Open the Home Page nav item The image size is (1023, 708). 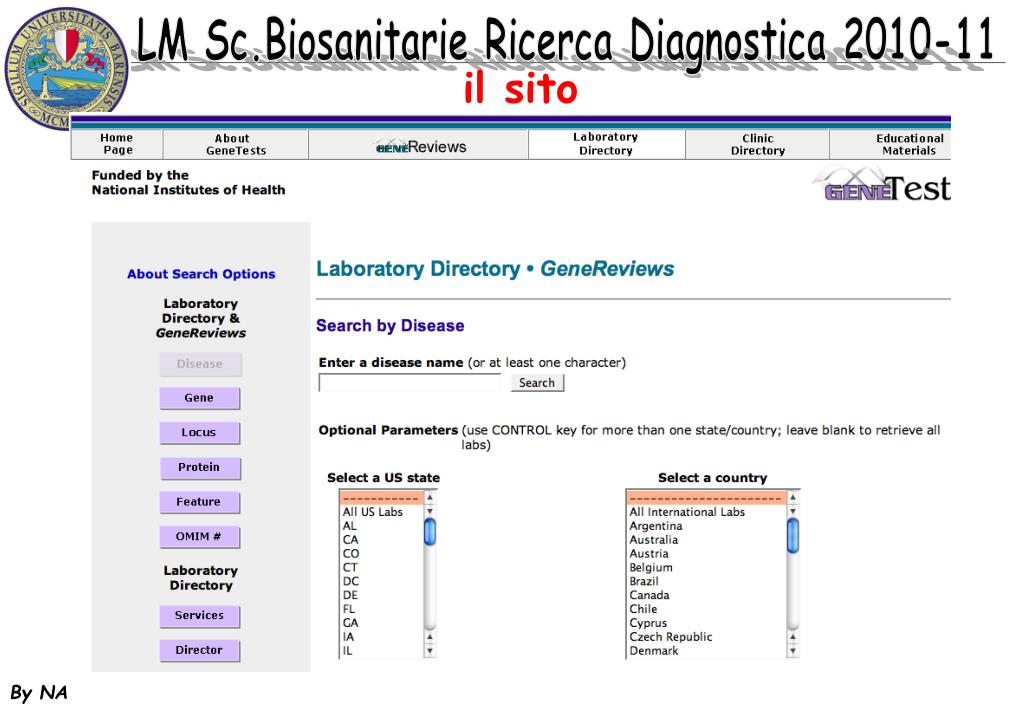pyautogui.click(x=117, y=144)
